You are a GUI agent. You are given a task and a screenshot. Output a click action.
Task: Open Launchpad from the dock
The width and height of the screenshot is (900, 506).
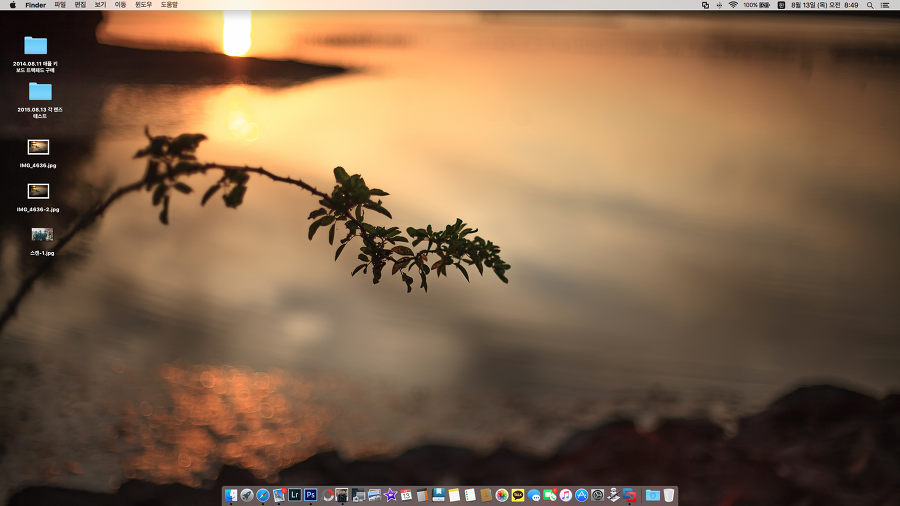click(247, 495)
